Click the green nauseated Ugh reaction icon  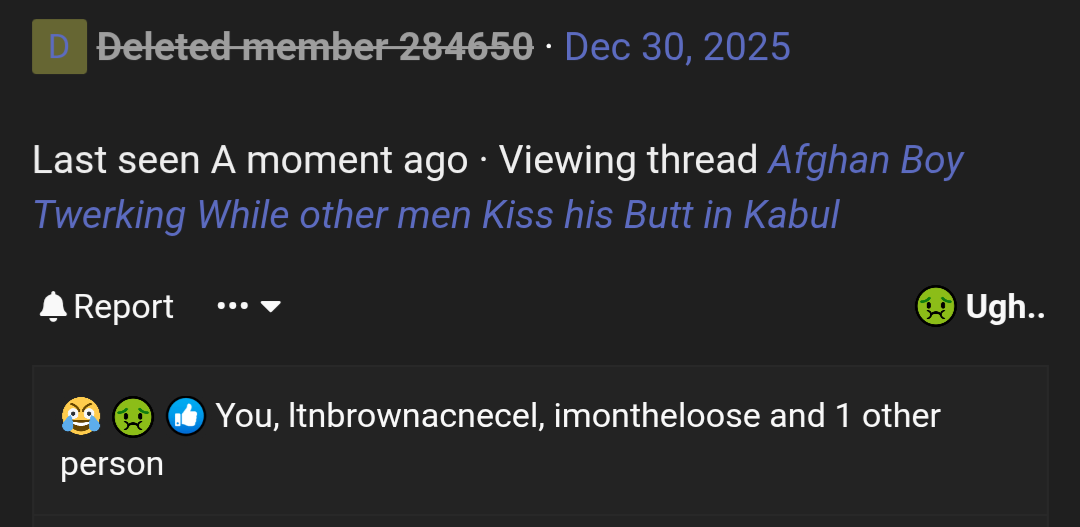tap(936, 307)
